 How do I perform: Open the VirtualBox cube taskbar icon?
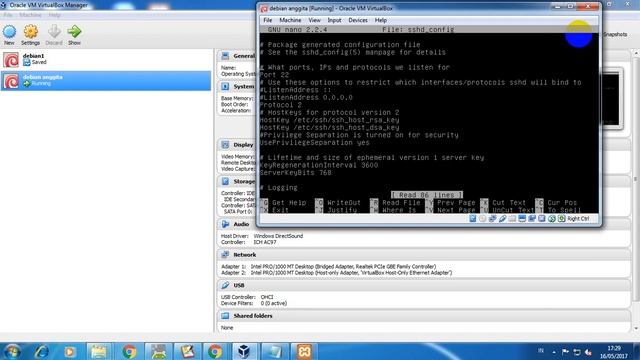[244, 351]
